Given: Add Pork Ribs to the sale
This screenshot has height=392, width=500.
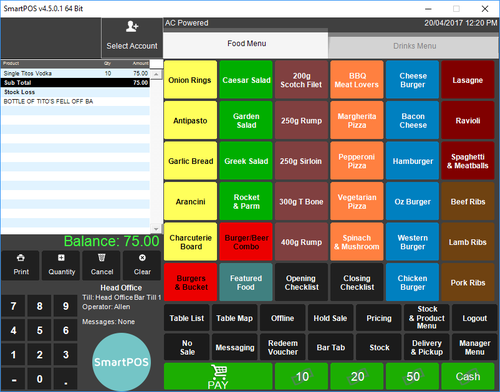Looking at the screenshot, I should pos(468,282).
